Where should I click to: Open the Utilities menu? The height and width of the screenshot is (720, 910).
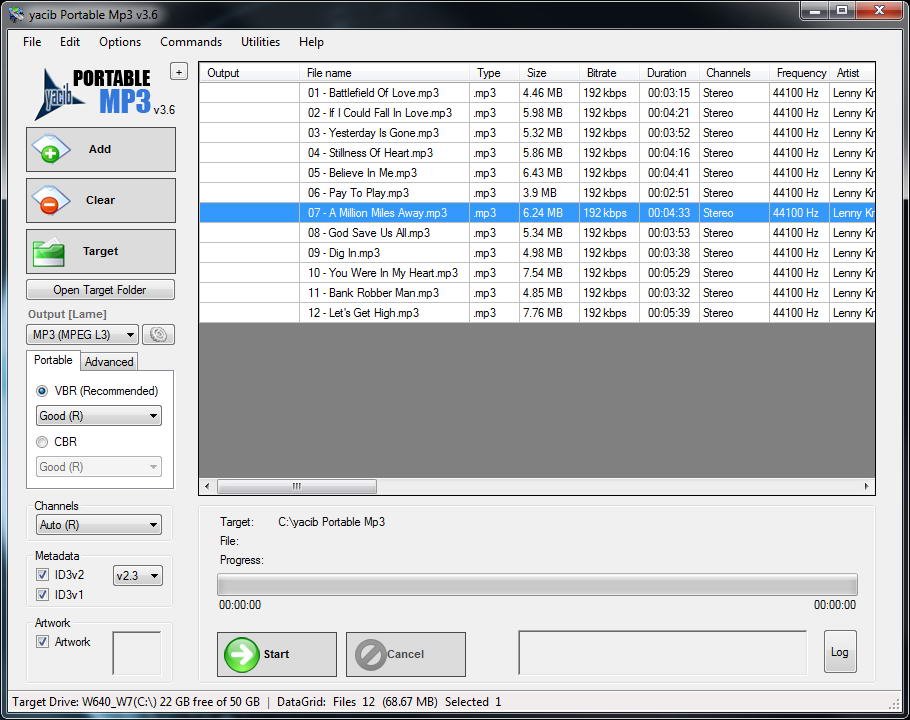coord(261,42)
